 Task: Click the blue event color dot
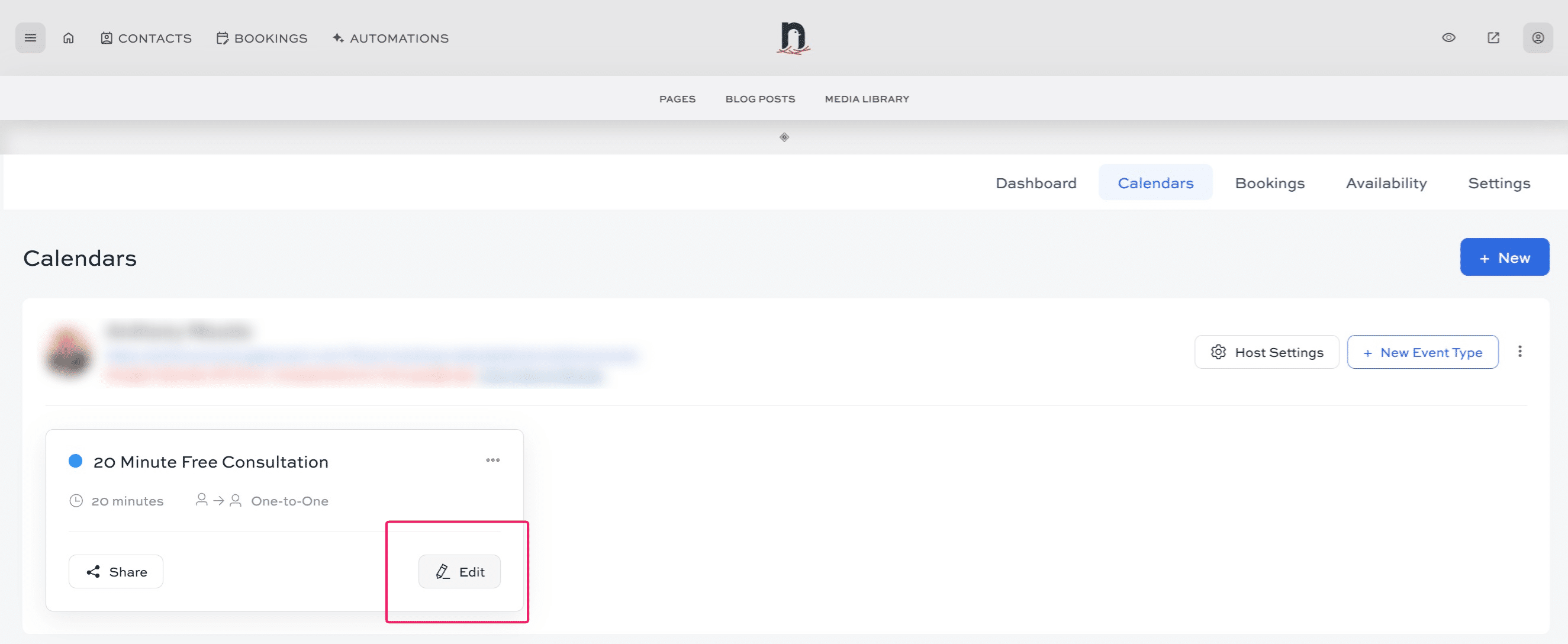coord(76,461)
